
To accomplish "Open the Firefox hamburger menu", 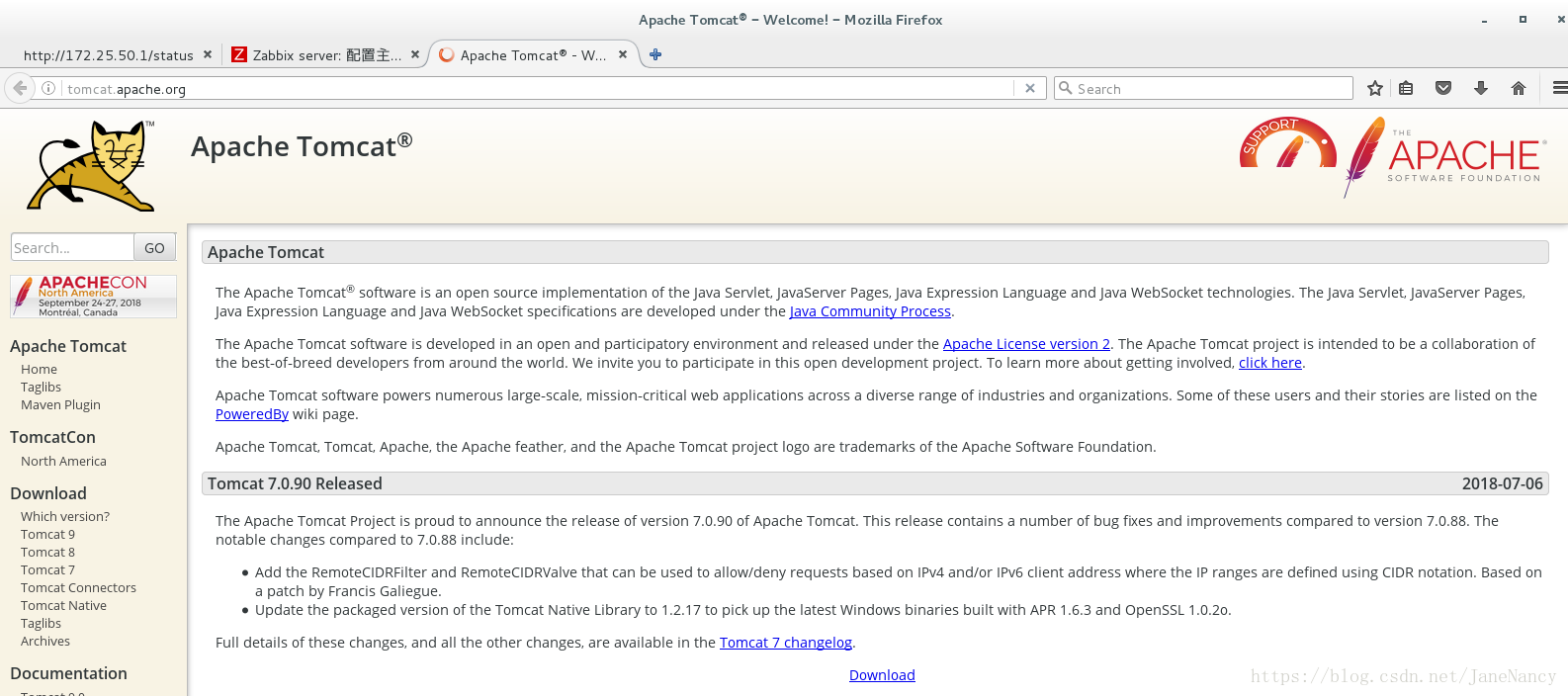I will pos(1559,88).
